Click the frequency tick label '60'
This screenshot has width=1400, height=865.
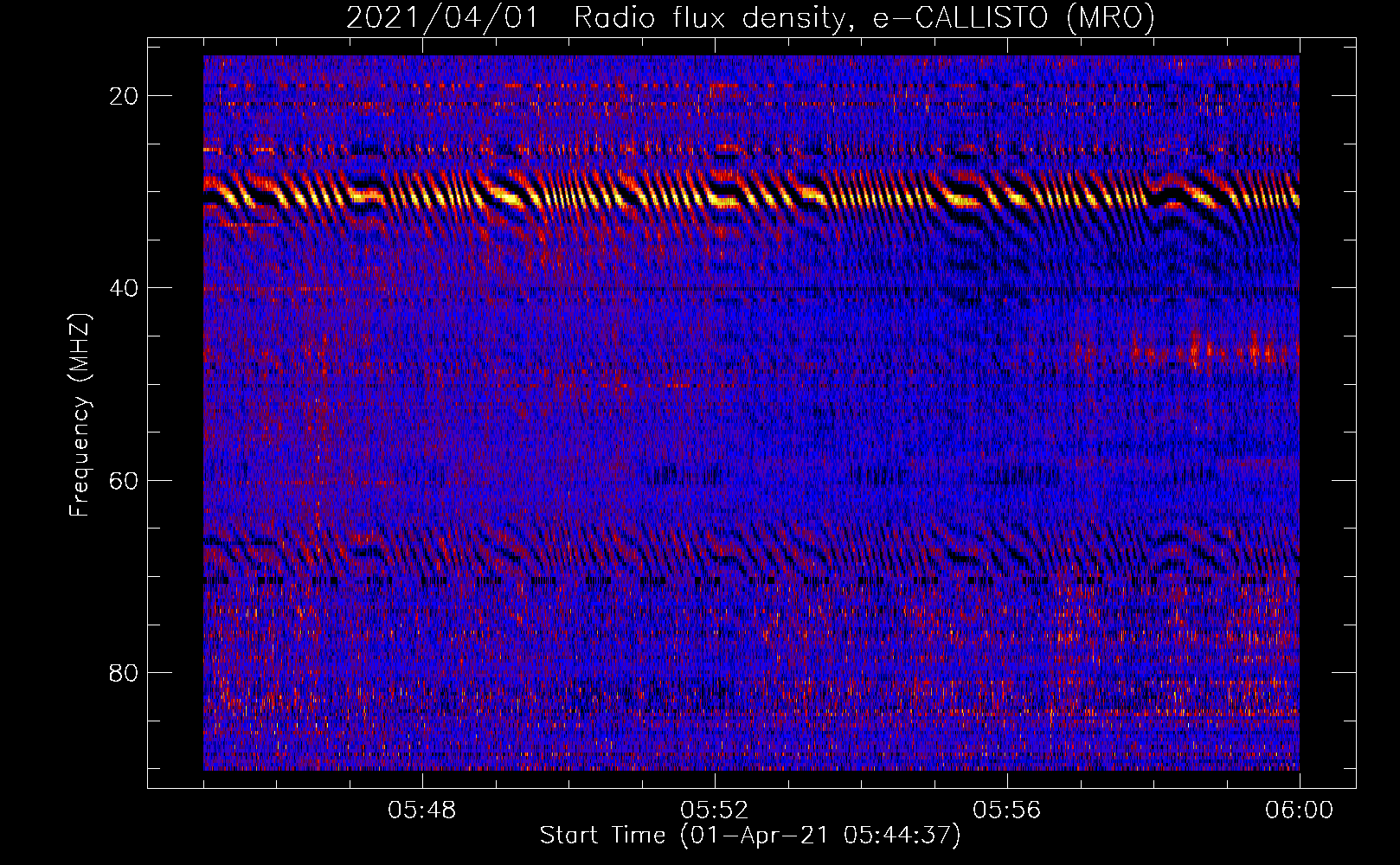(124, 480)
